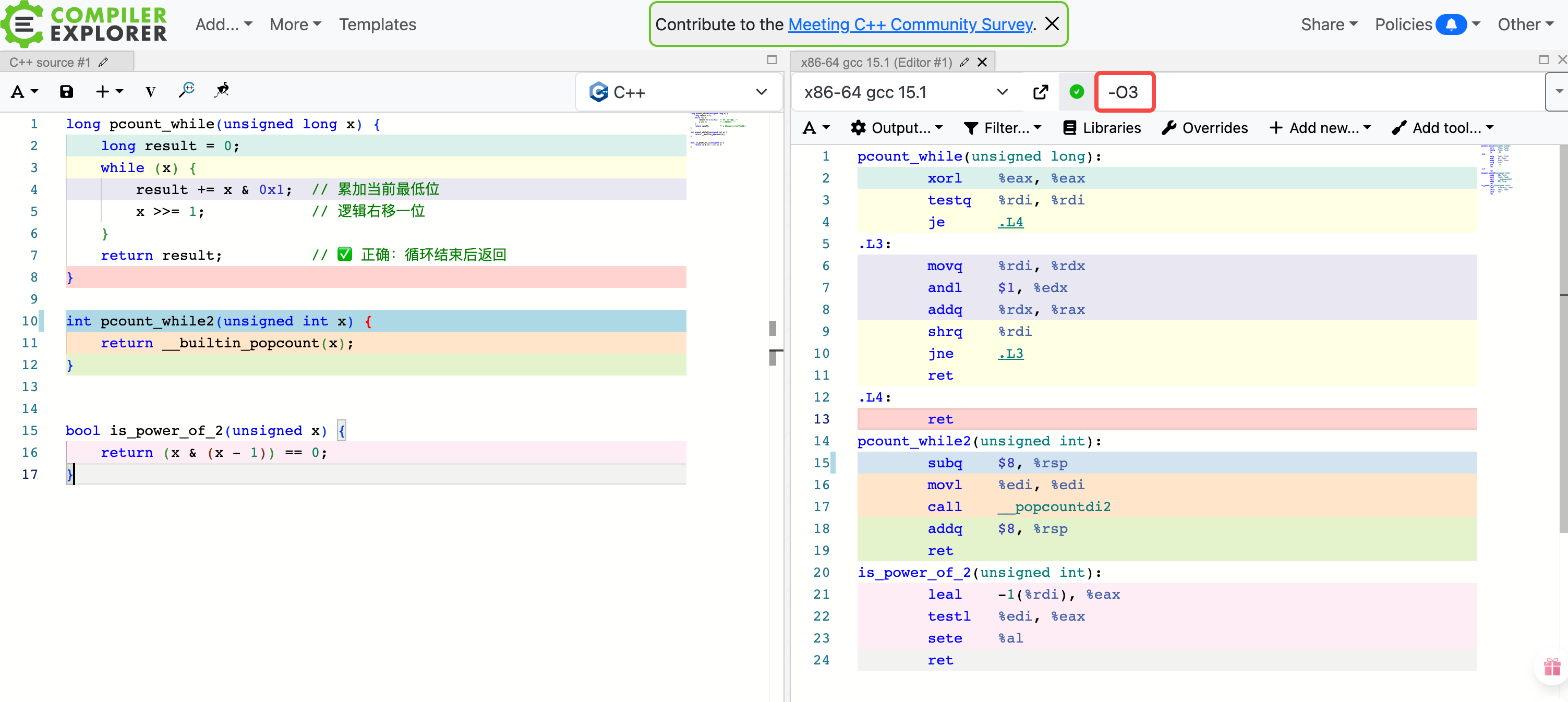
Task: Click the gift icon in corner
Action: 1551,667
